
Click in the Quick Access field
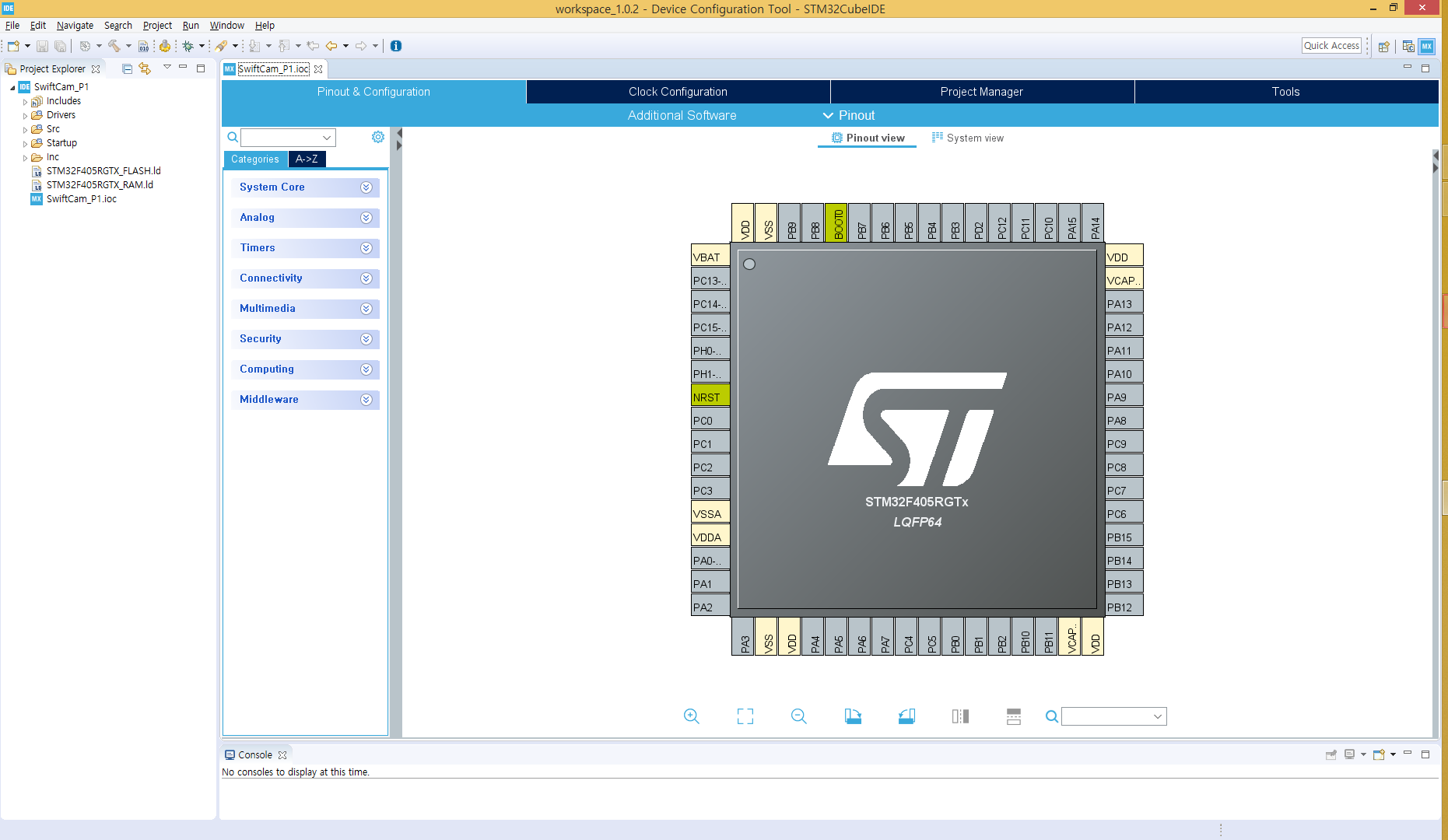click(1331, 46)
